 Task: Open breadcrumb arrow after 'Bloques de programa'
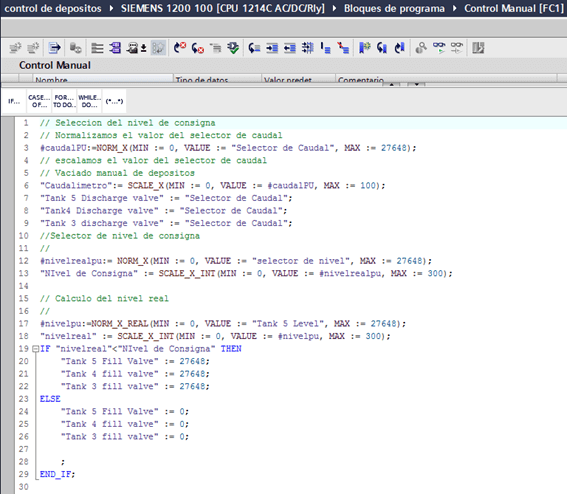(x=455, y=8)
